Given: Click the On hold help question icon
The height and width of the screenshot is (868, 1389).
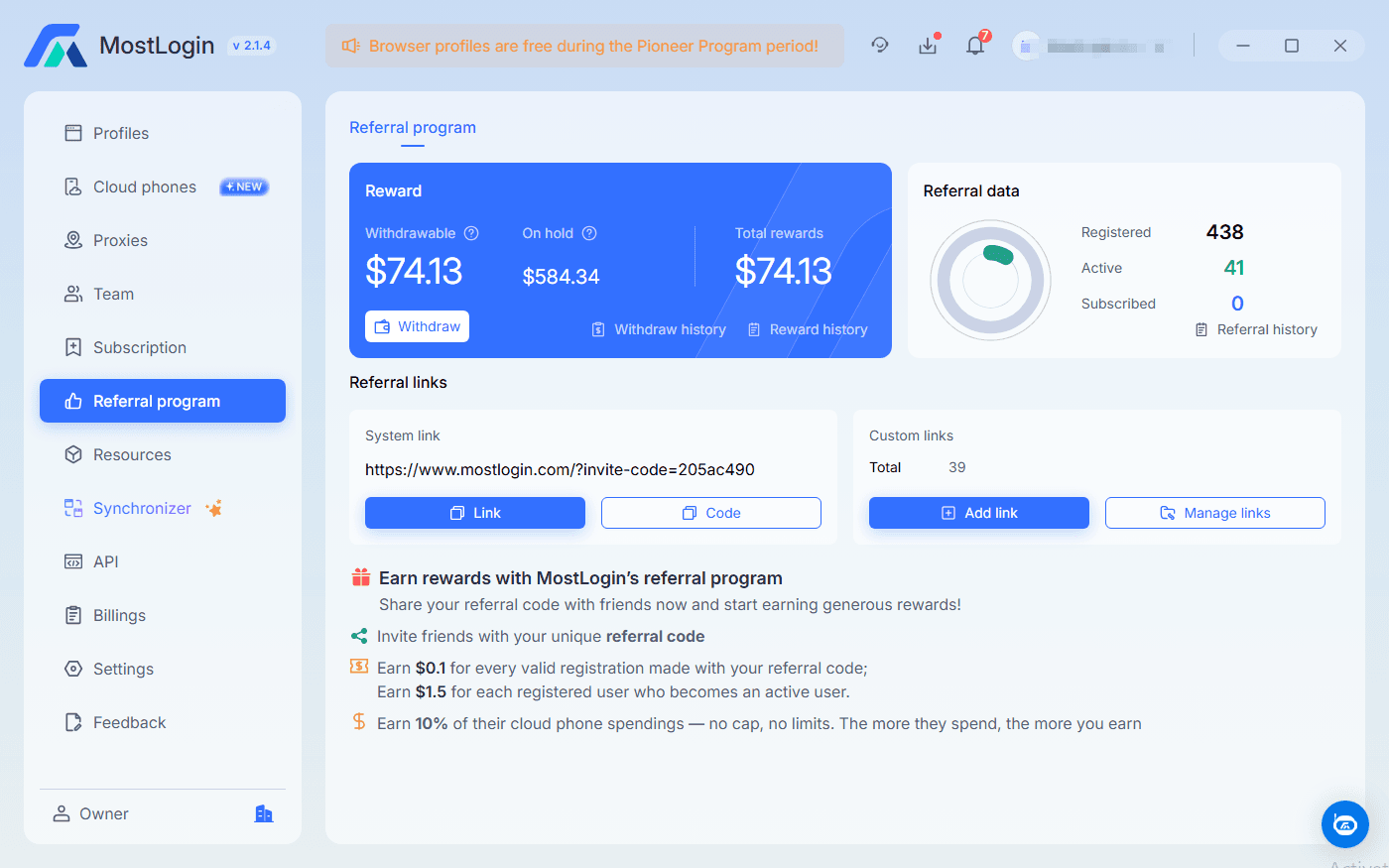Looking at the screenshot, I should 589,233.
